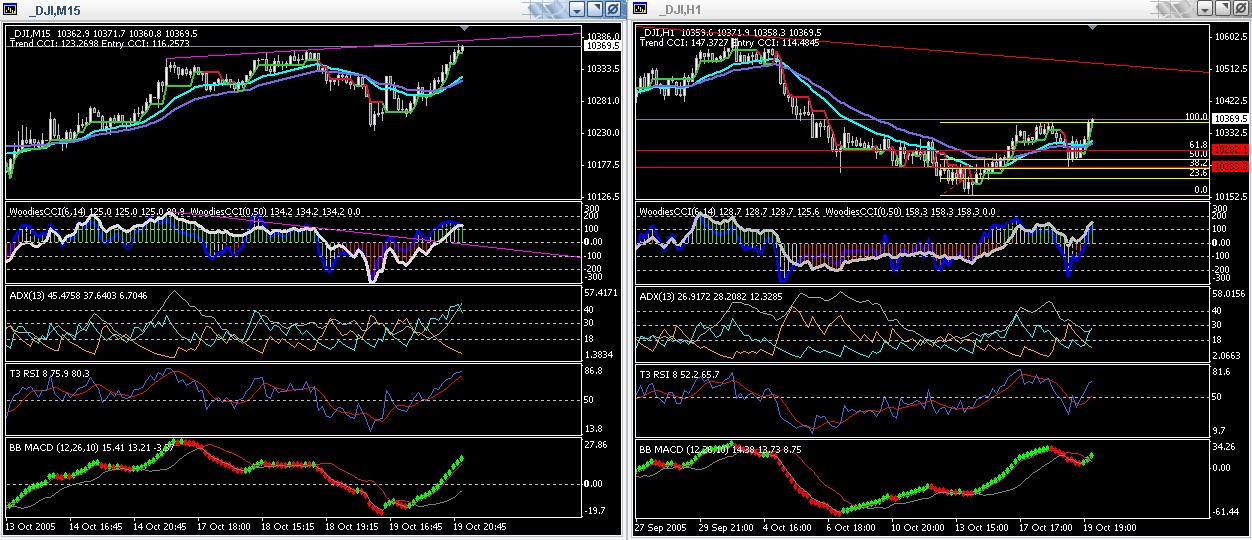Click the chart icon in the _DJI,M15 title bar

point(10,8)
